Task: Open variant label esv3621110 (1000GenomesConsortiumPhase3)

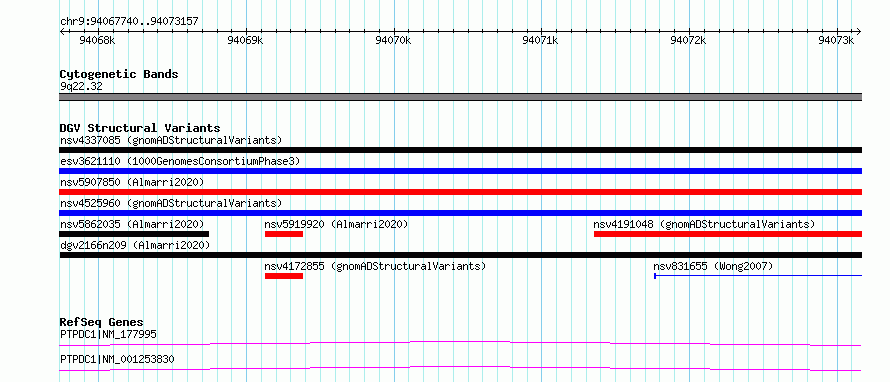Action: coord(180,161)
